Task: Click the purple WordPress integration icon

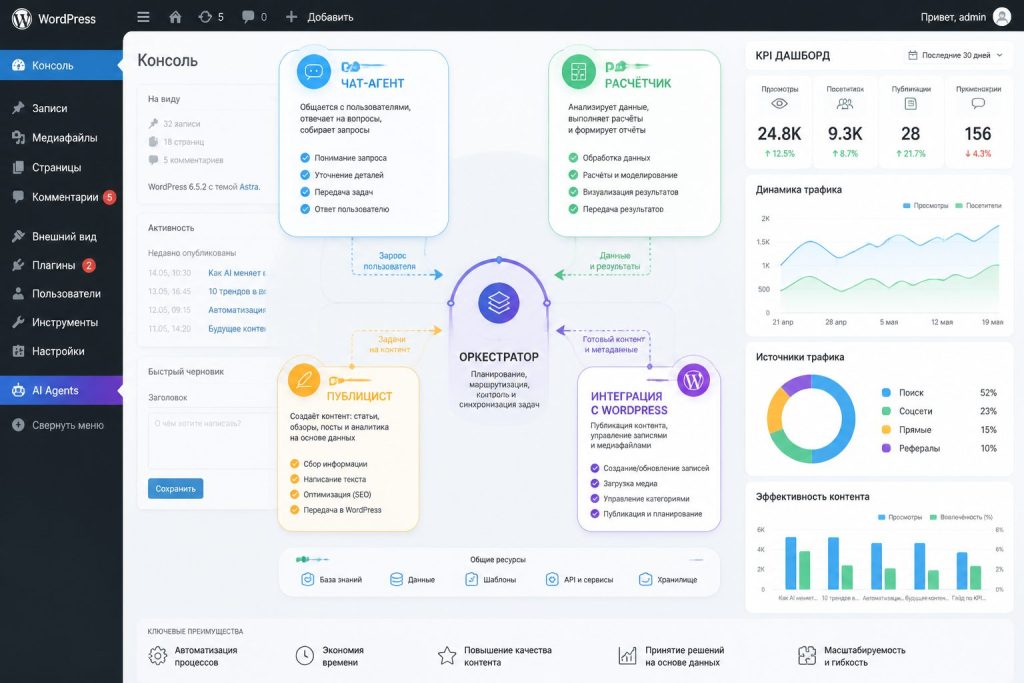Action: [x=694, y=380]
